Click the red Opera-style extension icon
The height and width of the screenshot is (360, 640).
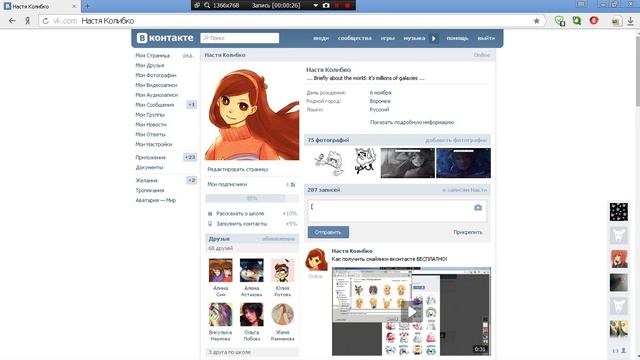click(x=594, y=20)
